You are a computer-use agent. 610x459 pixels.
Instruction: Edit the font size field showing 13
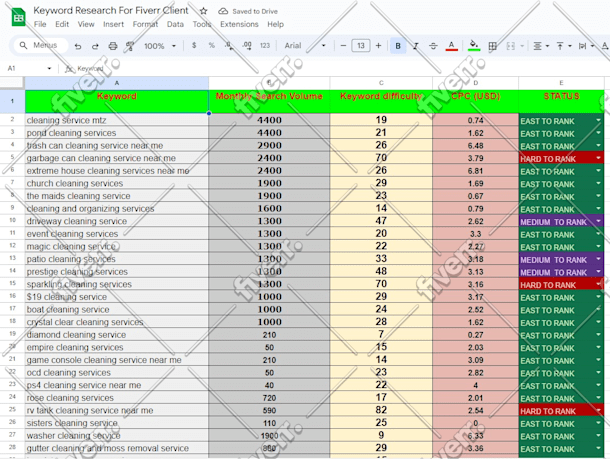point(361,46)
